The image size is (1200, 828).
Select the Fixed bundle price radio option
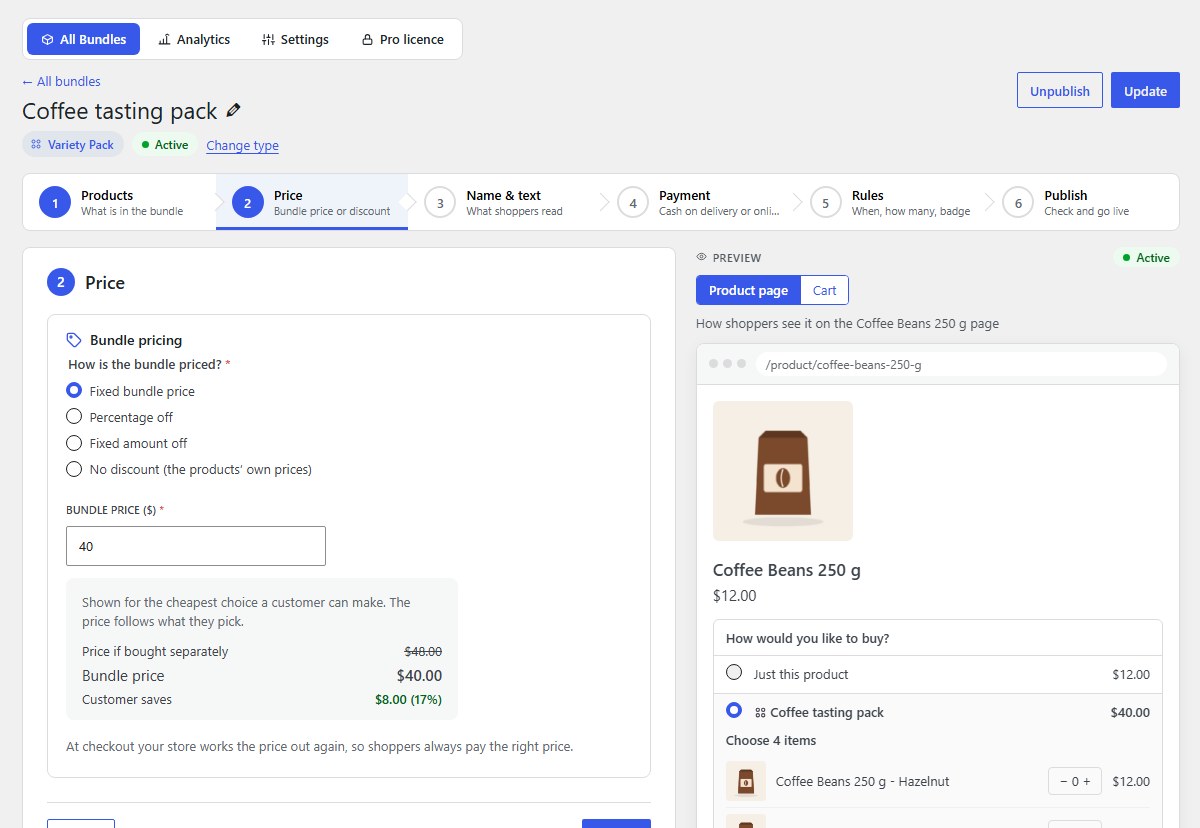74,391
